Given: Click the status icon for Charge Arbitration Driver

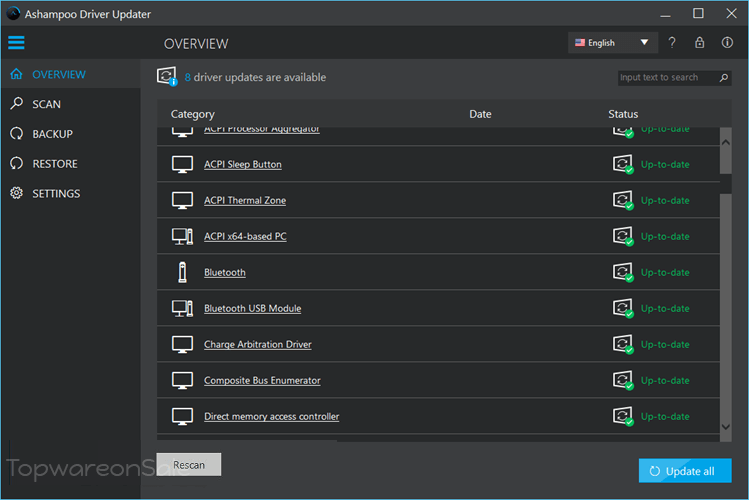Looking at the screenshot, I should [623, 344].
